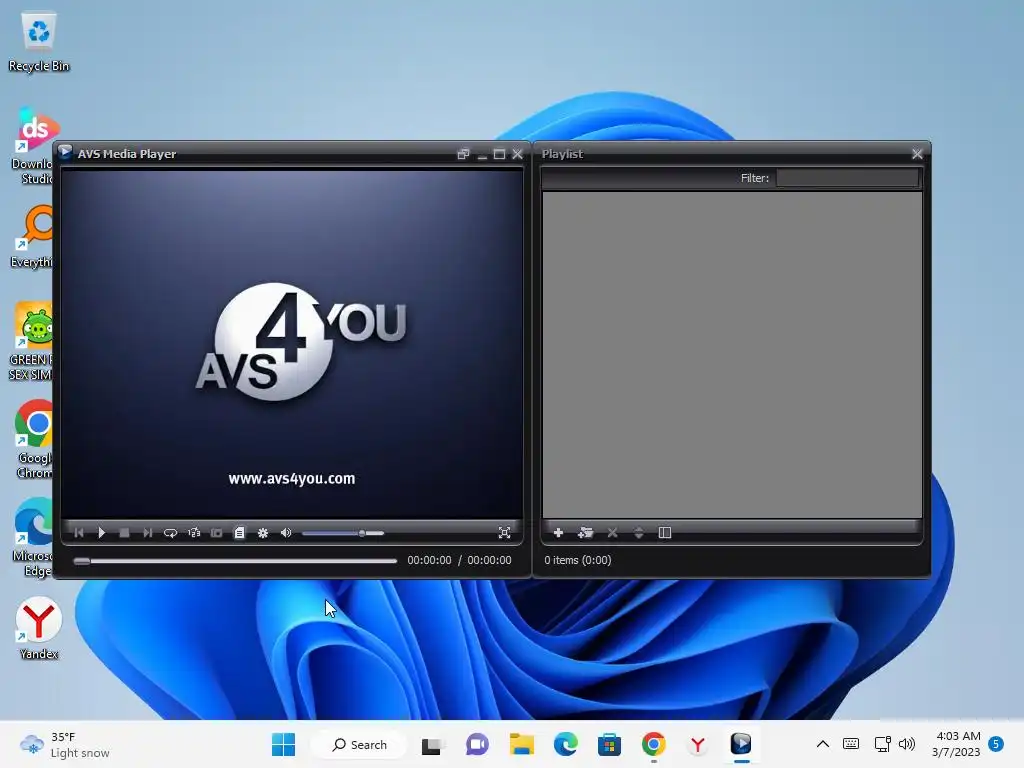Open the network status tray icon
The image size is (1024, 768).
882,744
